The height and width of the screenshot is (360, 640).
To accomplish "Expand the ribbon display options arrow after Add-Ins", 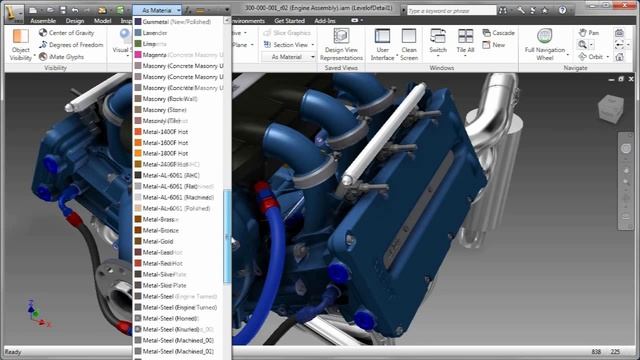I will click(361, 20).
